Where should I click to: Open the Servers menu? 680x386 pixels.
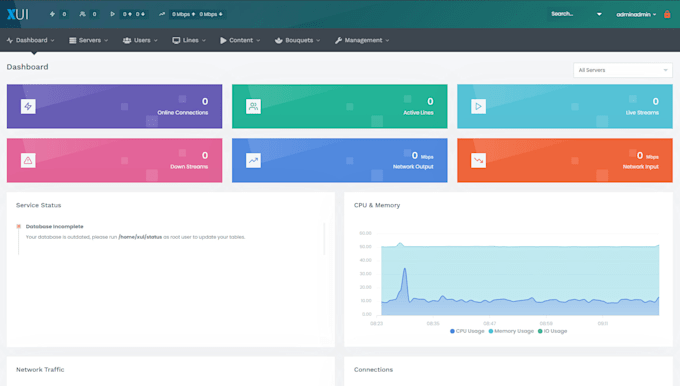(88, 40)
